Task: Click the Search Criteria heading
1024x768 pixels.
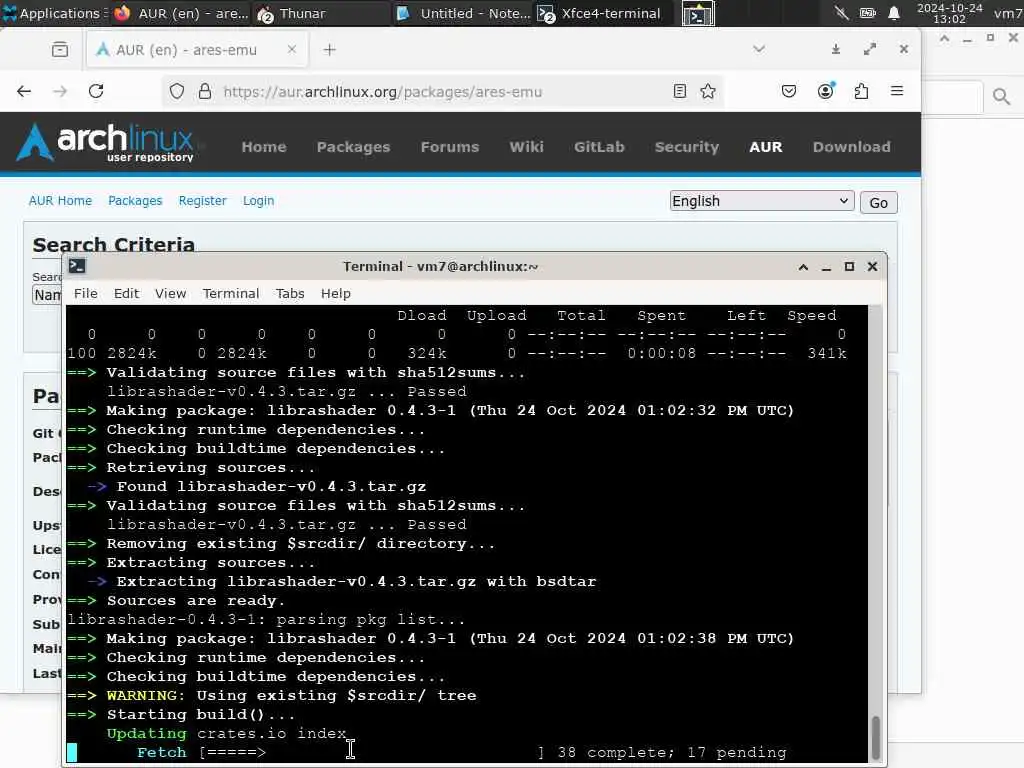Action: point(114,244)
